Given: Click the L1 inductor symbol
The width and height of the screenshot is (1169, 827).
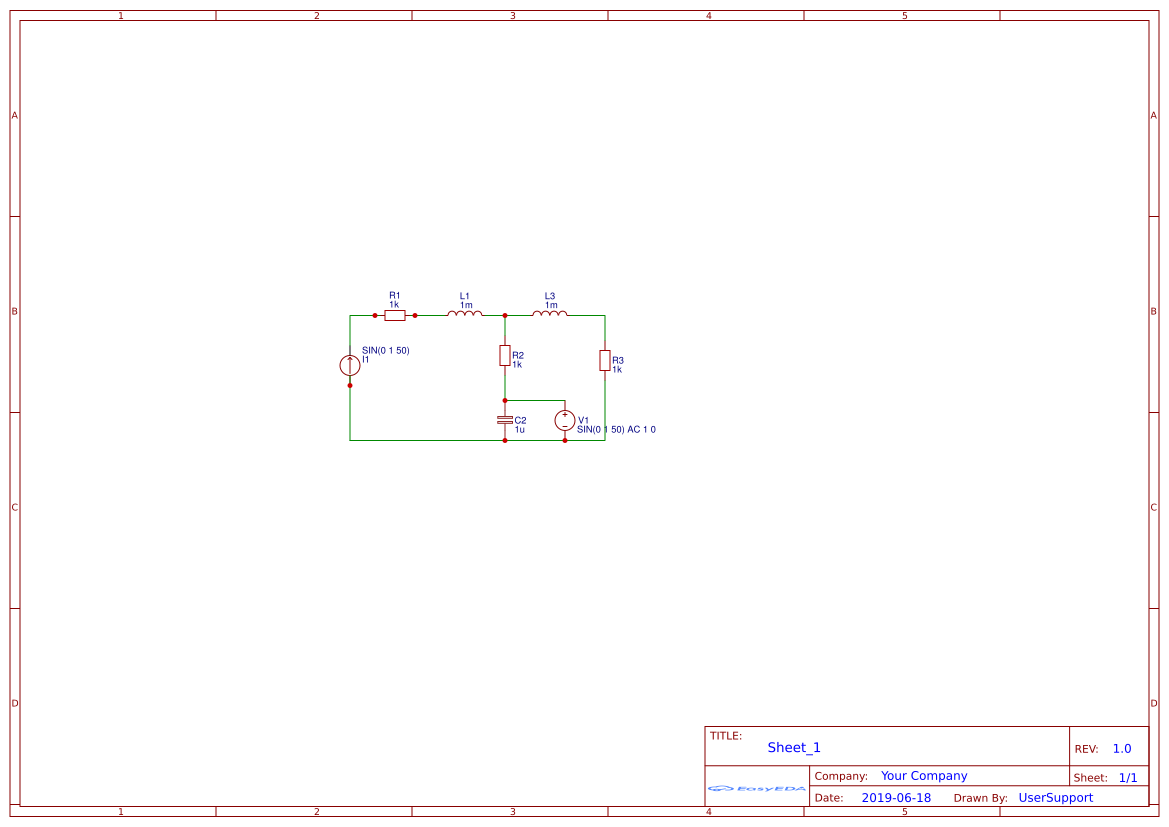Looking at the screenshot, I should pos(464,315).
